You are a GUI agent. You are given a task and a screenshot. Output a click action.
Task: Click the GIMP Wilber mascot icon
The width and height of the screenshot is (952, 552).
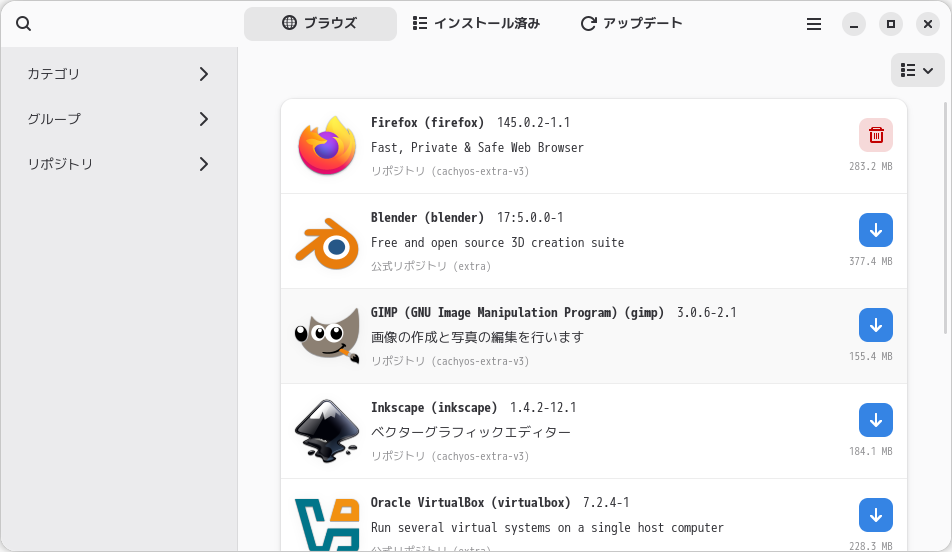(x=327, y=336)
